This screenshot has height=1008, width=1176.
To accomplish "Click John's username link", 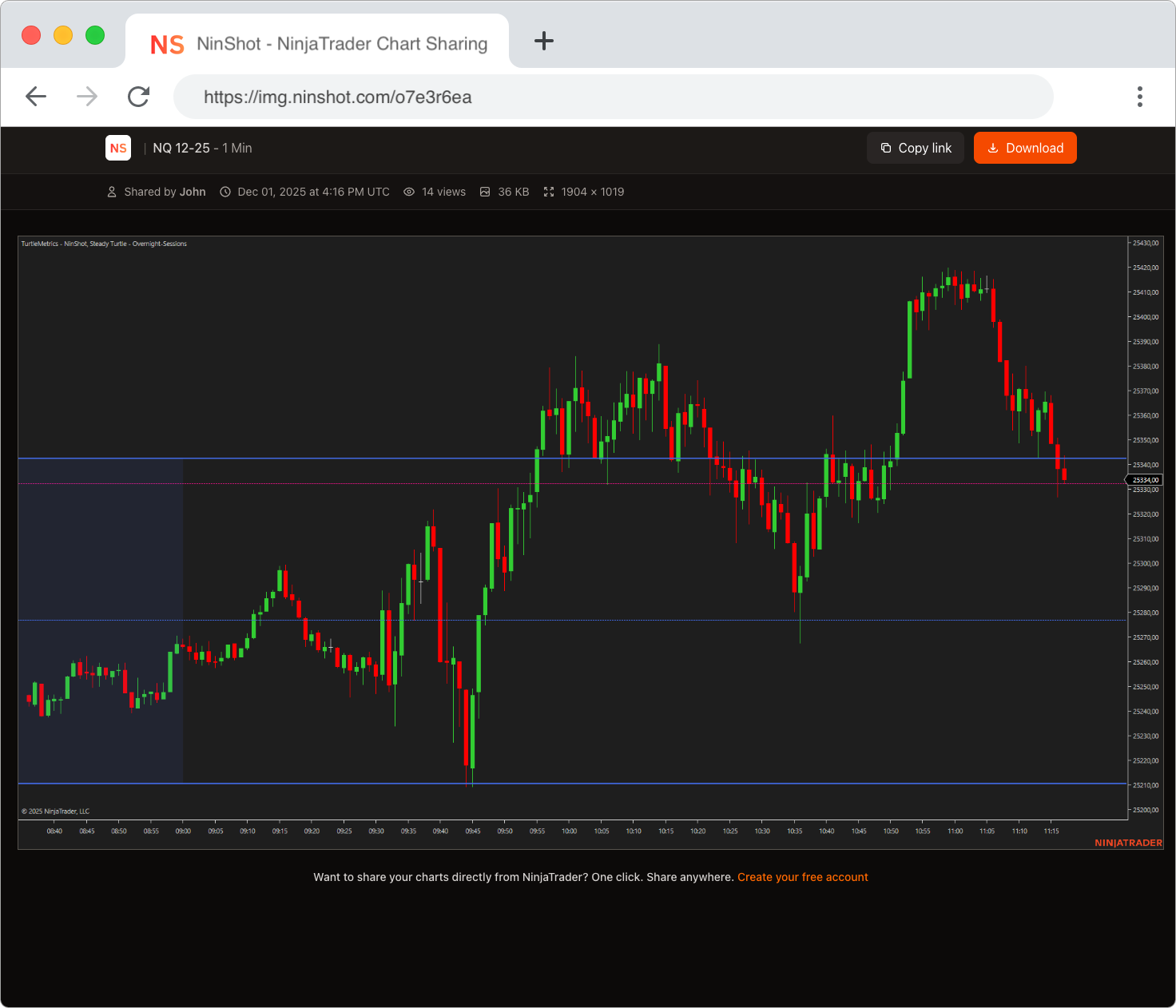I will click(x=193, y=192).
